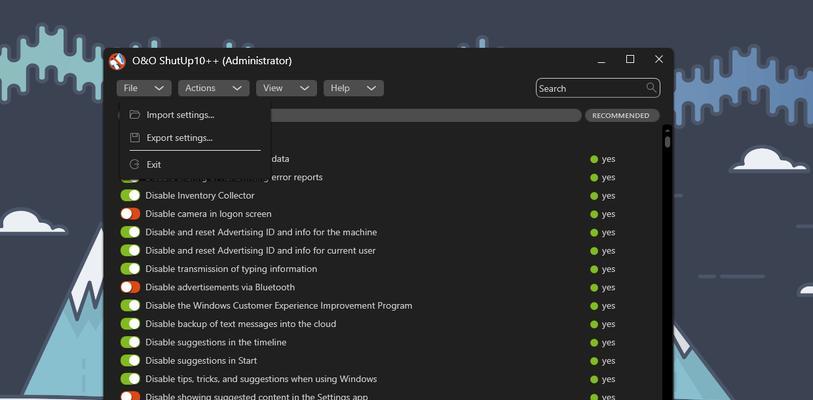Toggle Windows Customer Experience Improvement Program switch

pos(130,306)
